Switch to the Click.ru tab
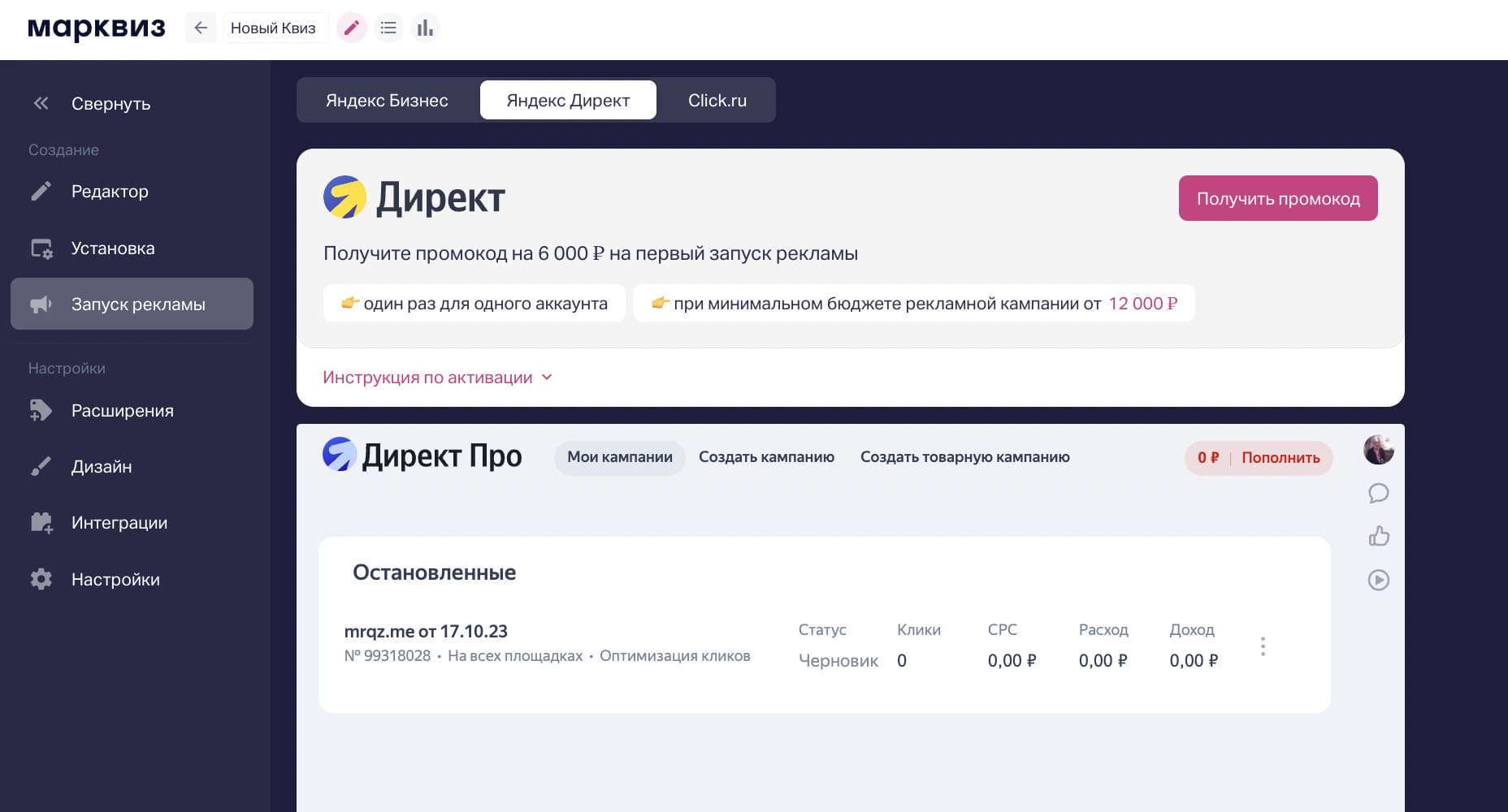Image resolution: width=1508 pixels, height=812 pixels. pyautogui.click(x=717, y=100)
